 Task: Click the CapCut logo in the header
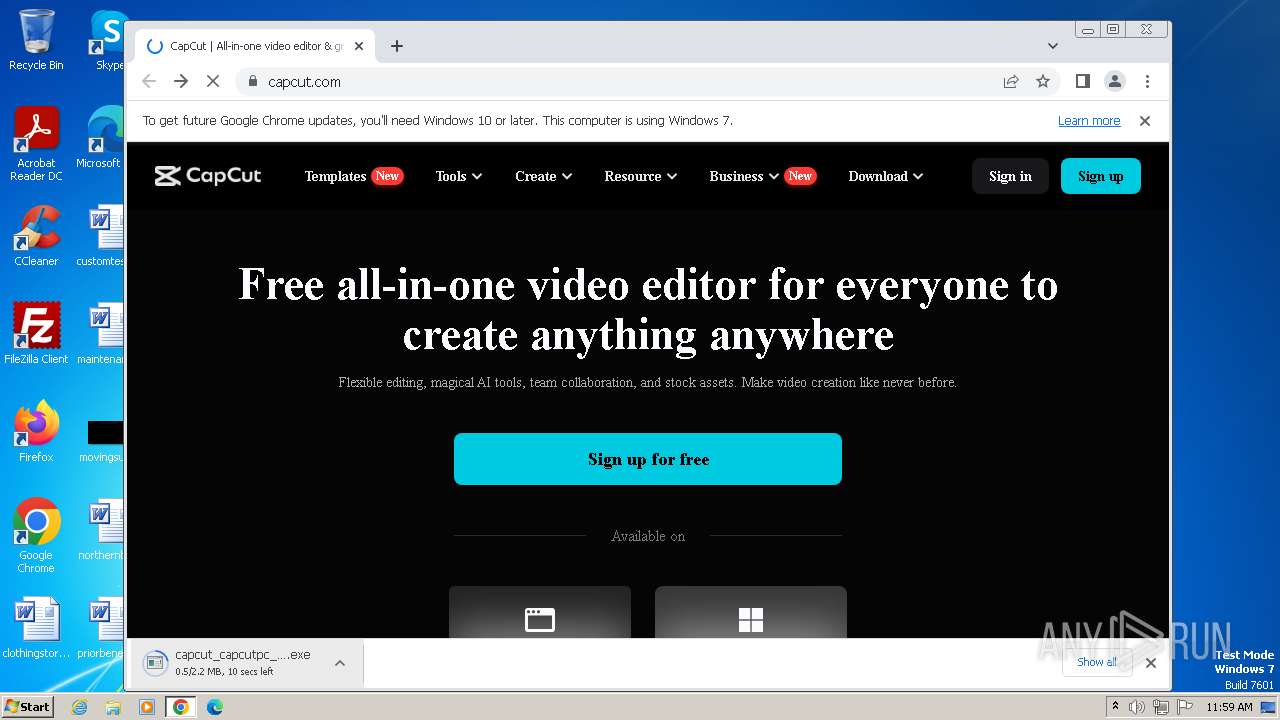pyautogui.click(x=208, y=176)
